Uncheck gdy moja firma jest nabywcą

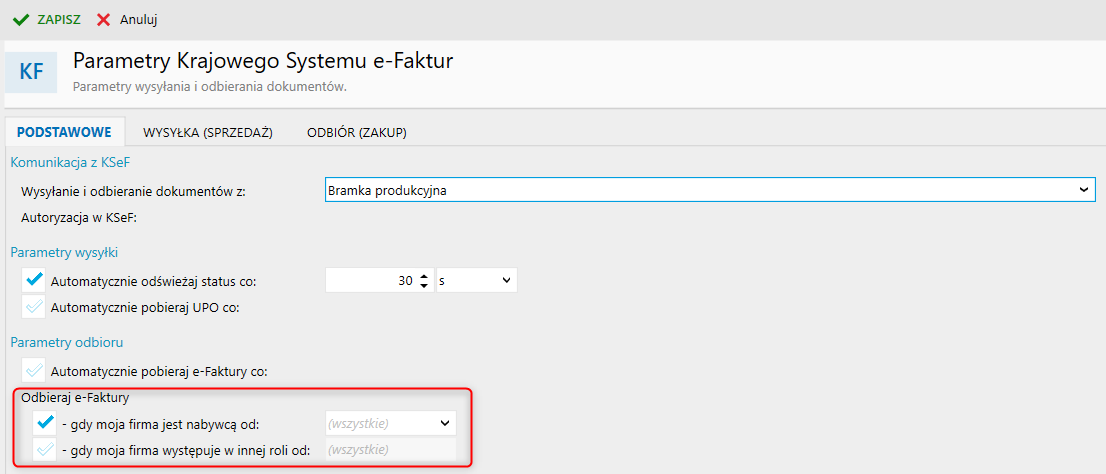[x=43, y=423]
